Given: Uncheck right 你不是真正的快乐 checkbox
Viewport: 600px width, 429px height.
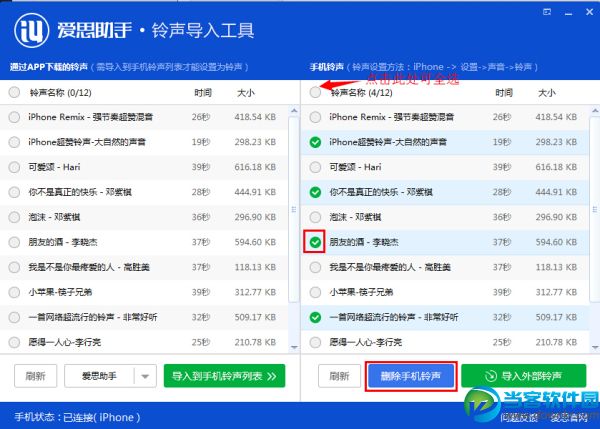Looking at the screenshot, I should coord(315,192).
